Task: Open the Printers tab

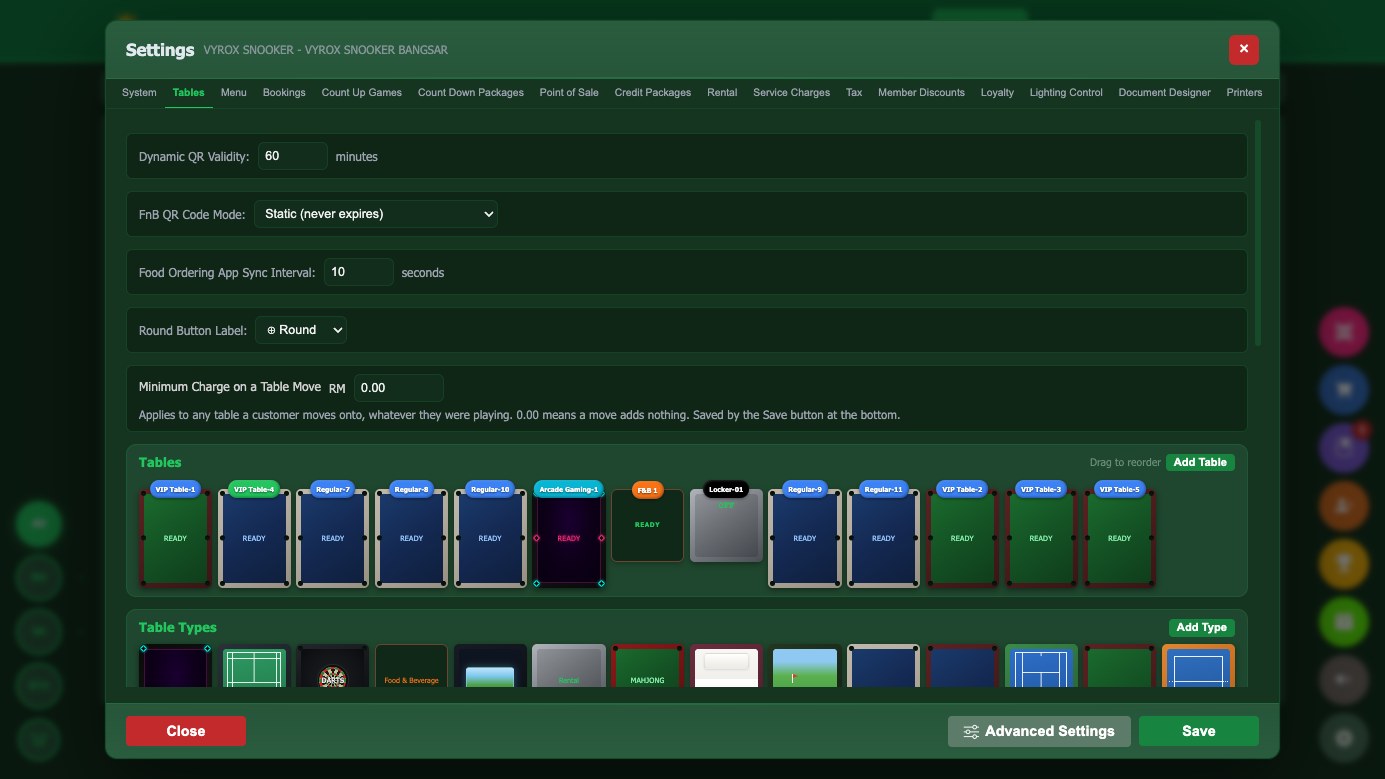Action: coord(1244,93)
